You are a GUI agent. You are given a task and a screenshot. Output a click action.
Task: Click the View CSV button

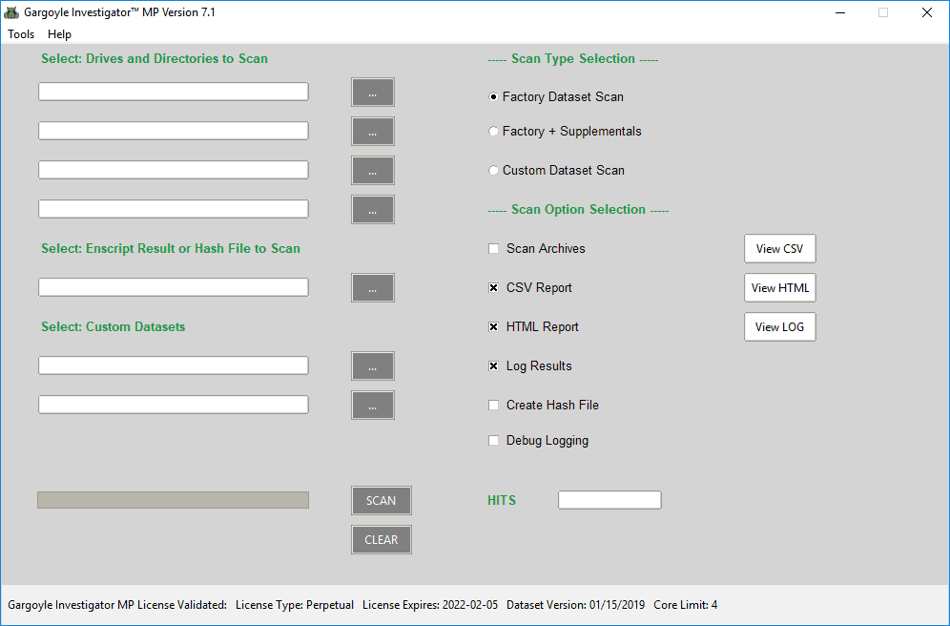coord(780,248)
